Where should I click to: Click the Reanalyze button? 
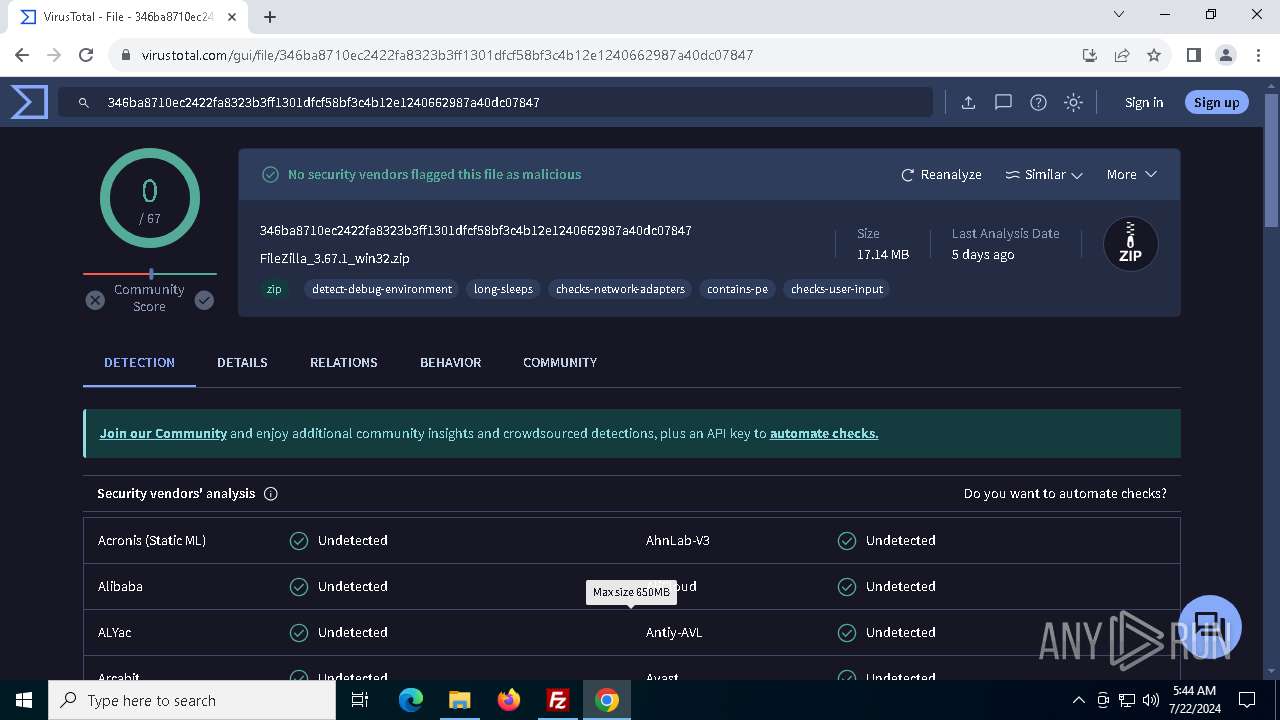tap(941, 174)
